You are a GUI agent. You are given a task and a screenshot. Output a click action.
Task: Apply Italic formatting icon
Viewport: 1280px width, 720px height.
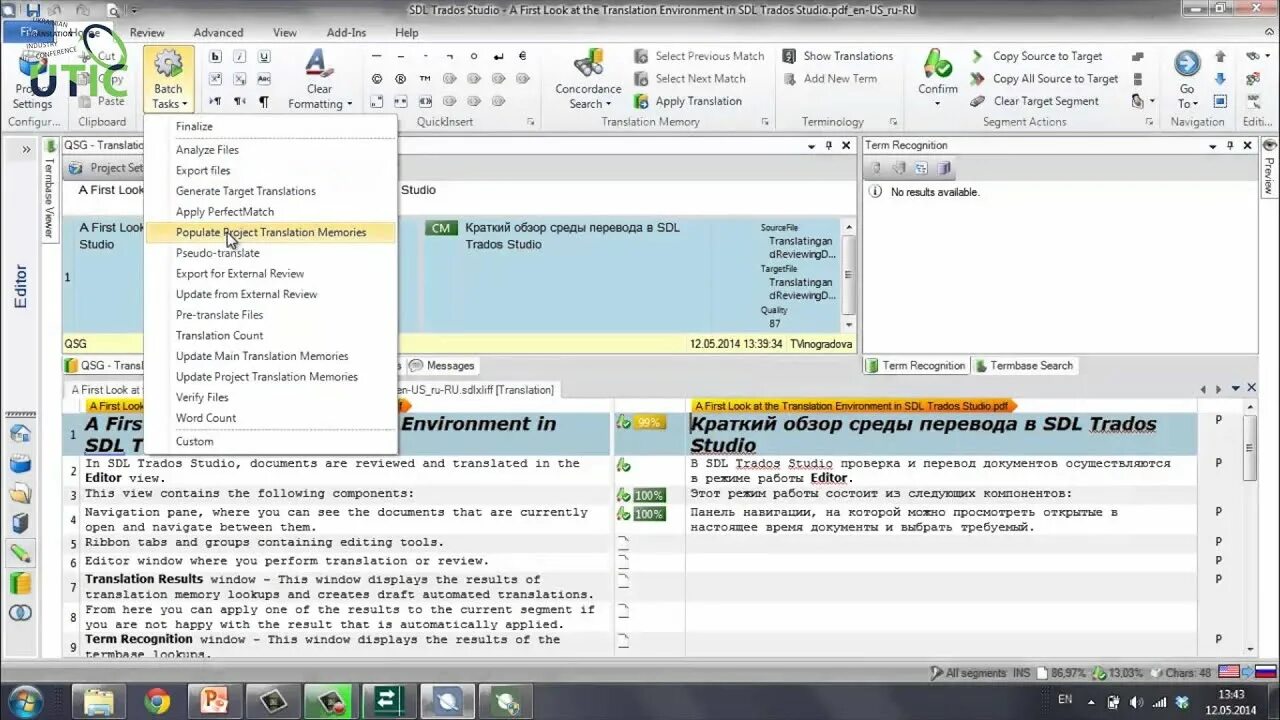pyautogui.click(x=240, y=56)
